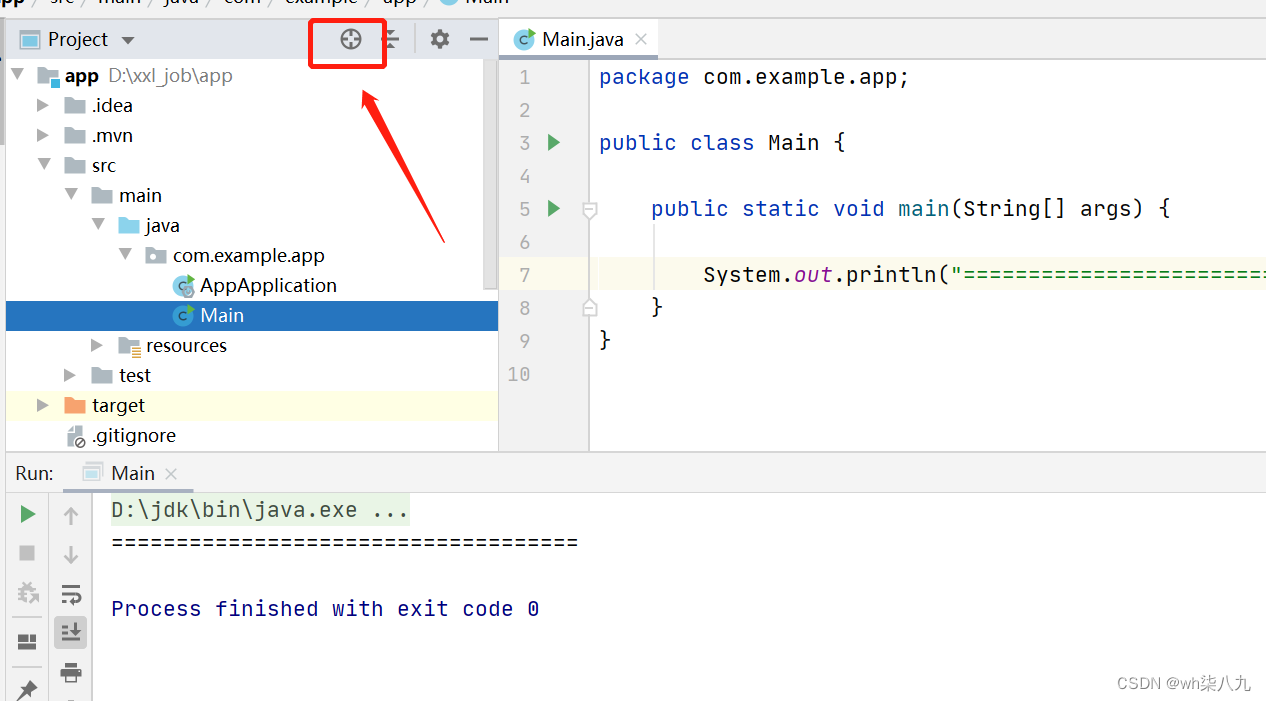1266x701 pixels.
Task: Open the Project view dropdown arrow
Action: pyautogui.click(x=128, y=41)
